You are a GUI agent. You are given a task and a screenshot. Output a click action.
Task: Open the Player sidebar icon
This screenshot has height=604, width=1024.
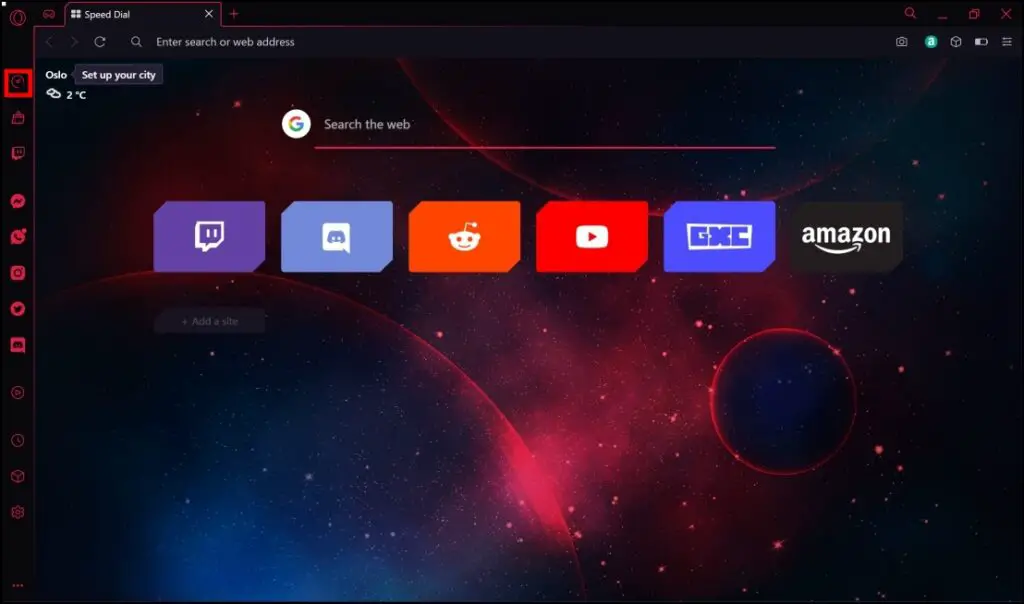click(18, 392)
